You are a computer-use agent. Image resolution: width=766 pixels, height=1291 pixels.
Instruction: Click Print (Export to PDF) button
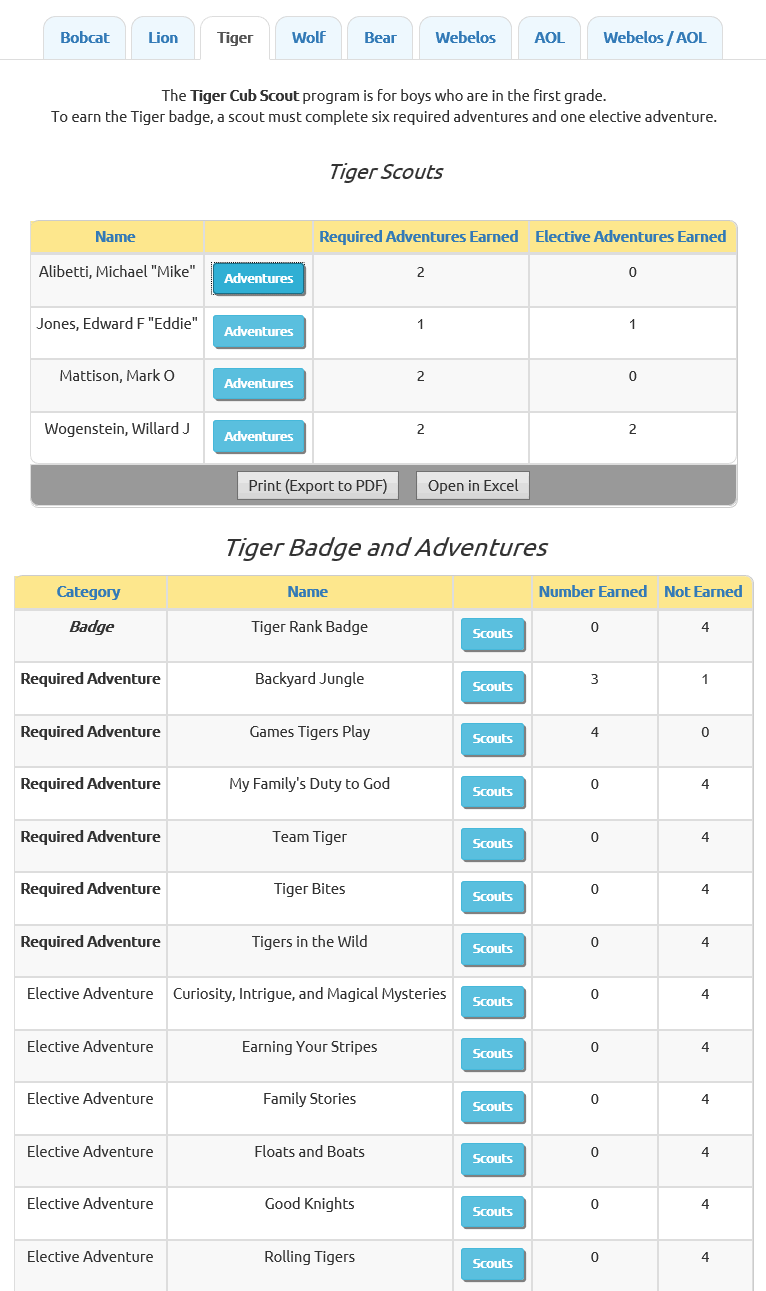[x=317, y=485]
